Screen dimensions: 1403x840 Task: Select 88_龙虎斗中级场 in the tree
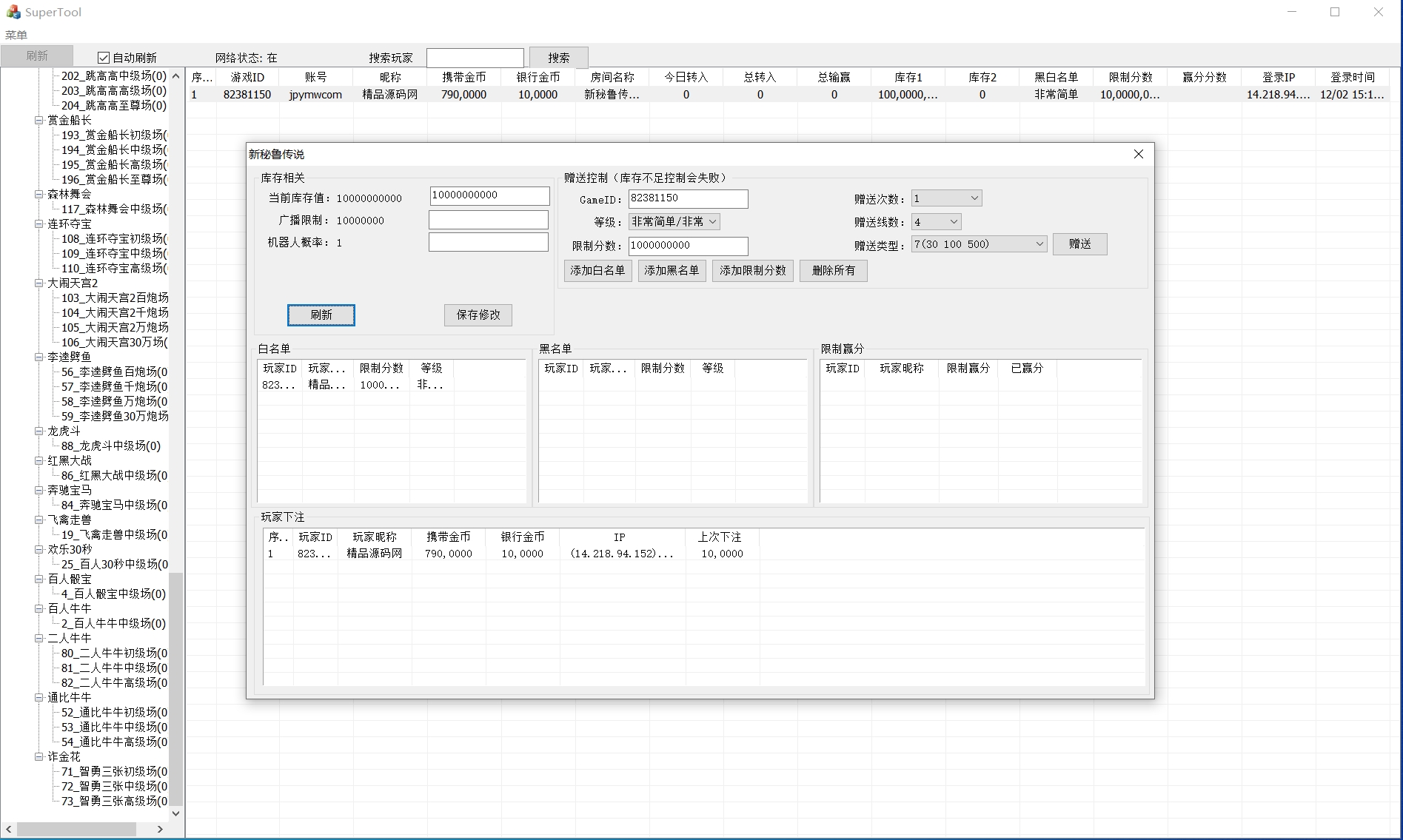[110, 446]
